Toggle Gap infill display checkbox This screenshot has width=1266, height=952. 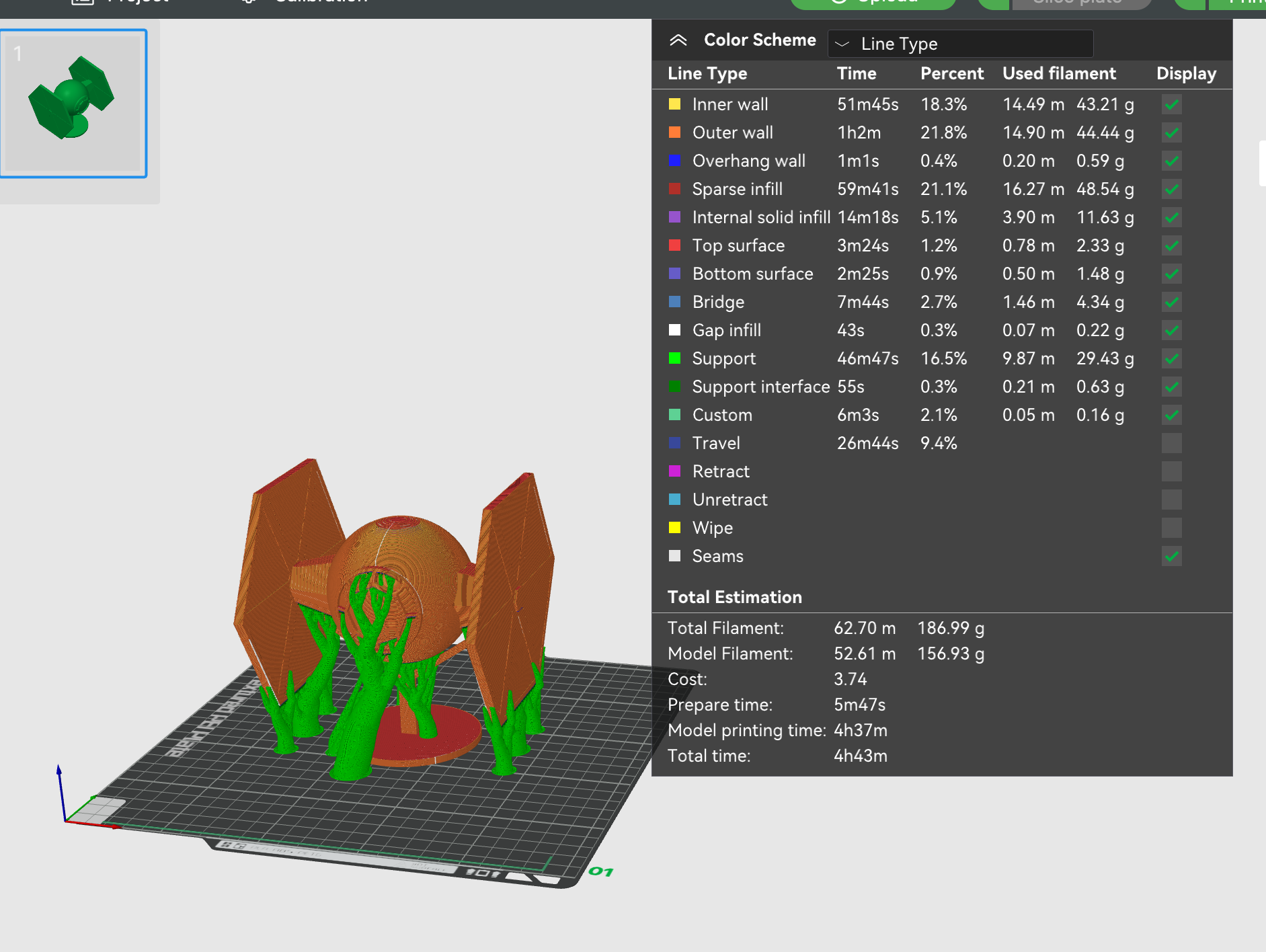[1171, 330]
